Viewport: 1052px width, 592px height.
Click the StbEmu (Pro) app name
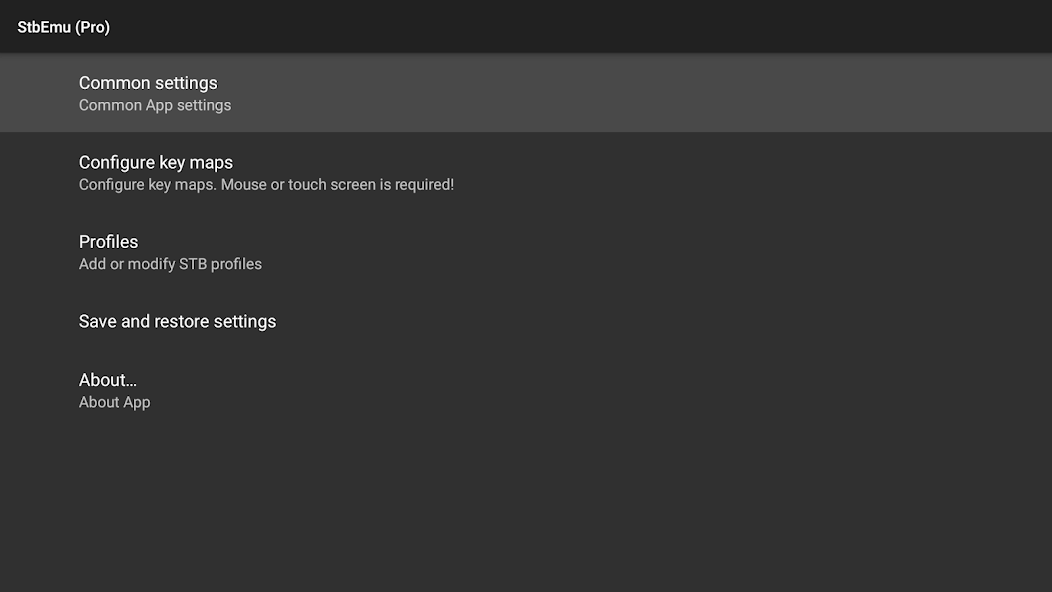[x=63, y=27]
